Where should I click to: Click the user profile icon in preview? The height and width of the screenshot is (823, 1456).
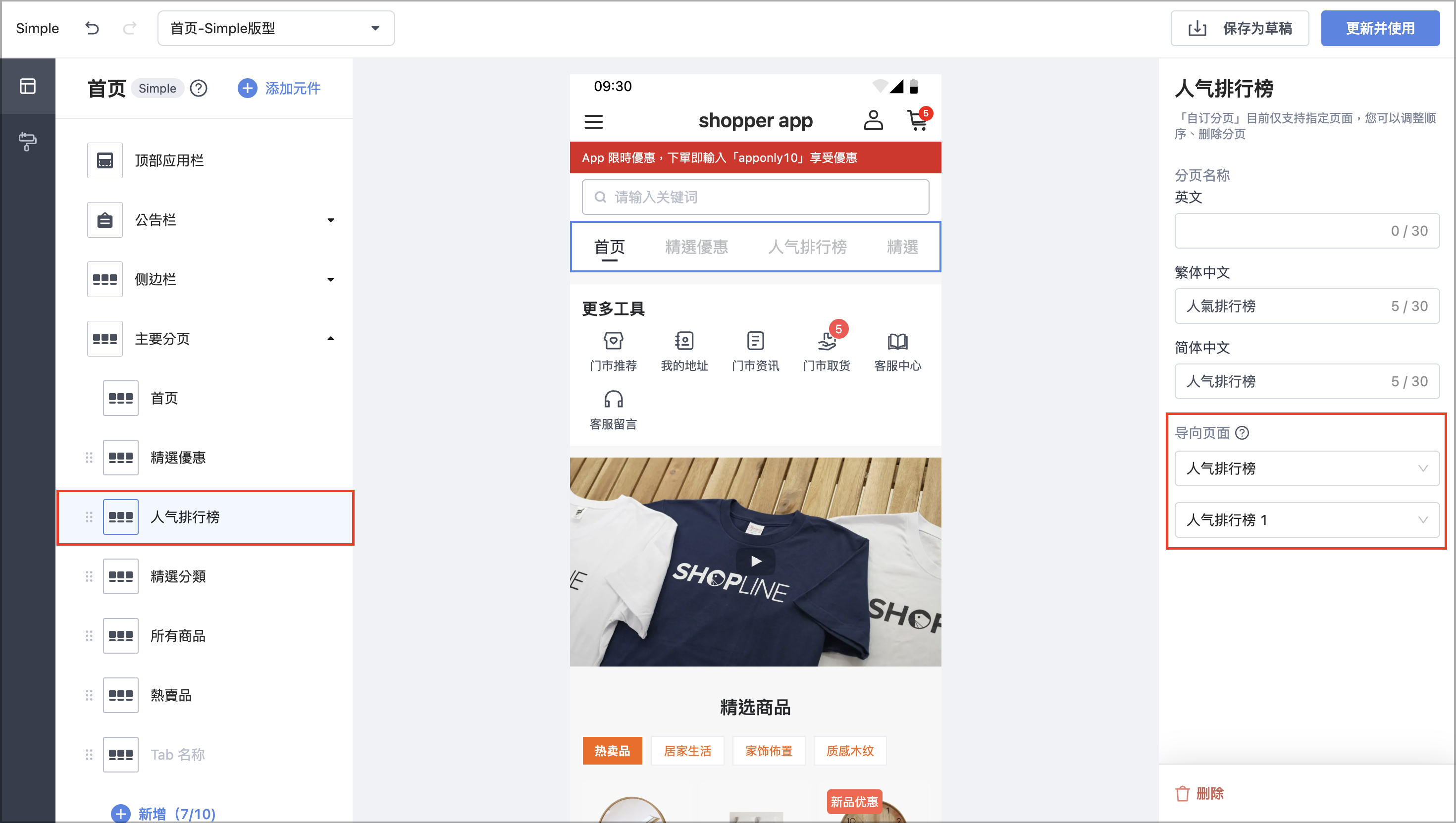[873, 120]
